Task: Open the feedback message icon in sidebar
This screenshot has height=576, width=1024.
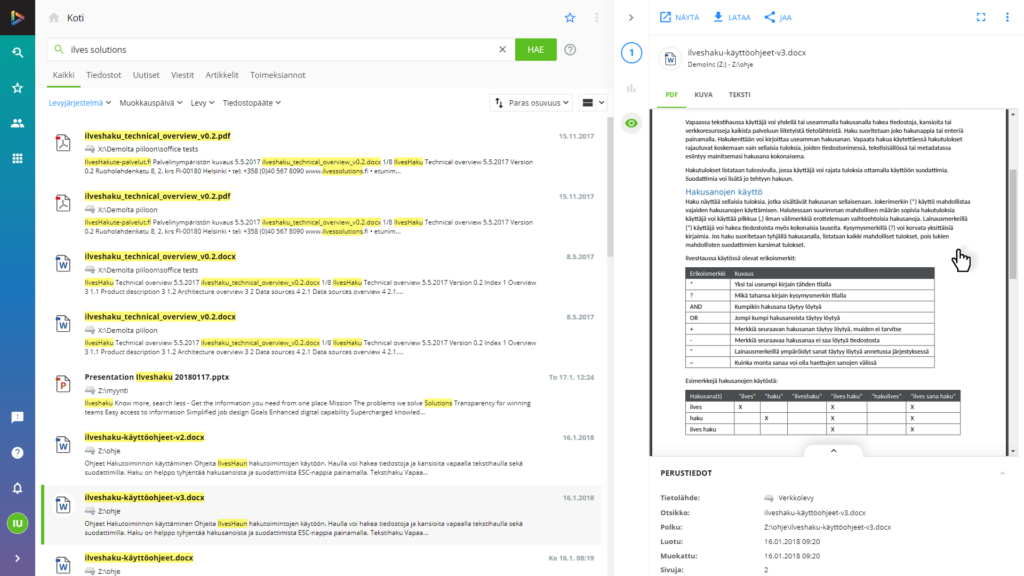Action: (18, 417)
